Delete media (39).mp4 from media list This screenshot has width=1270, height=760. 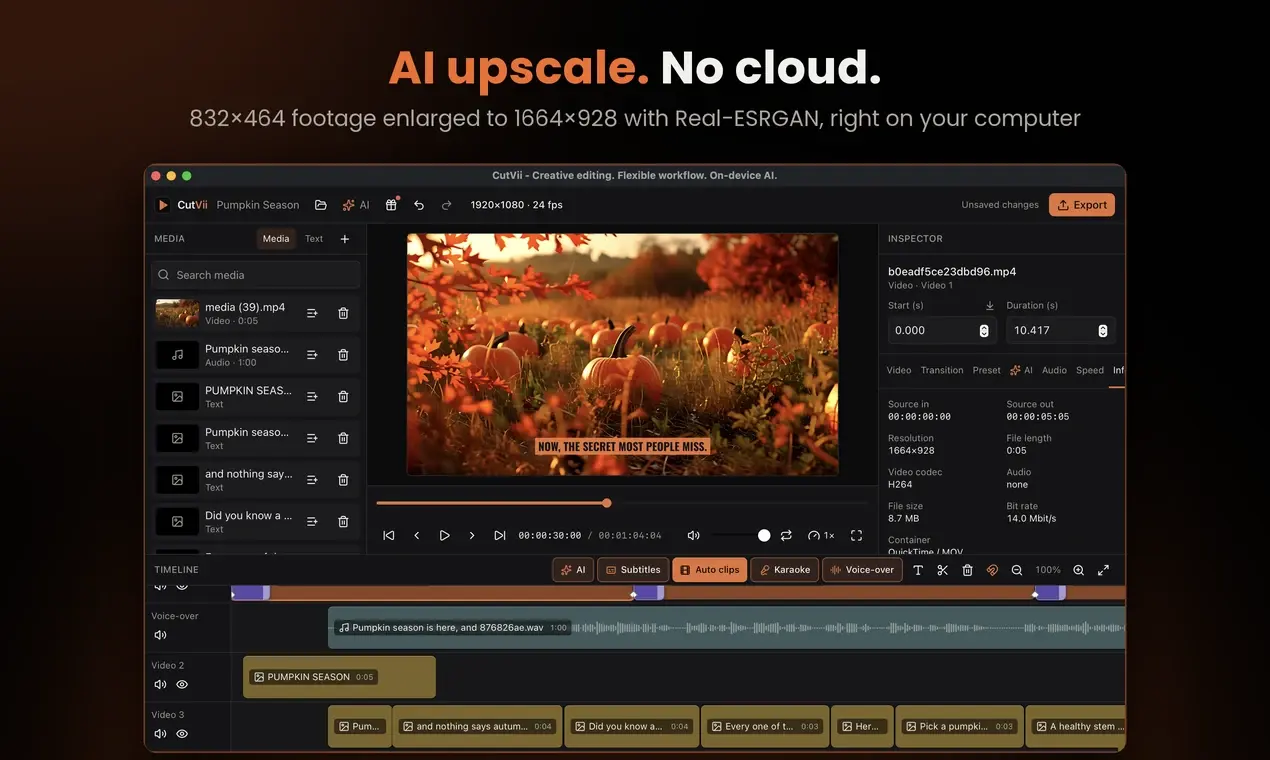pyautogui.click(x=343, y=313)
